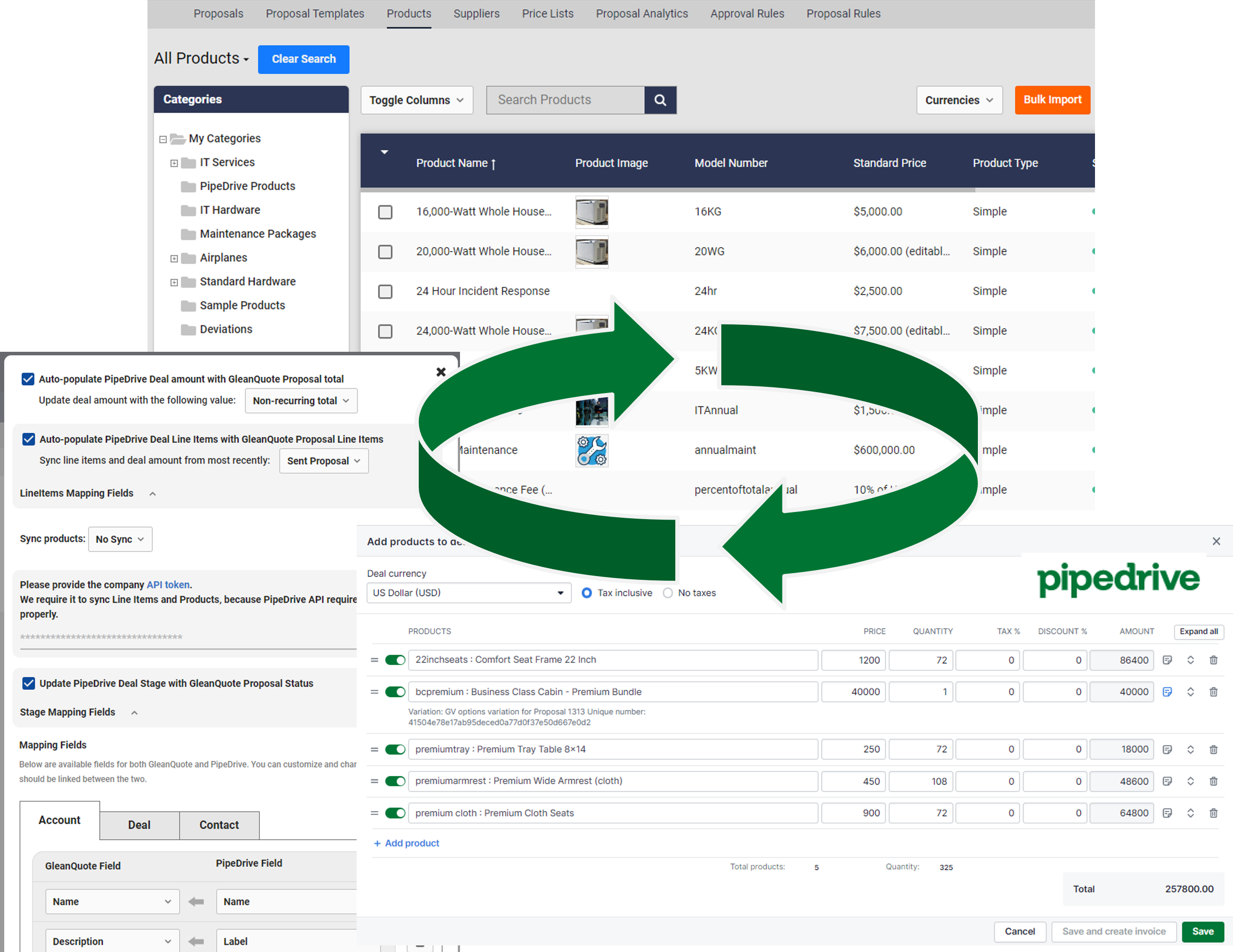Image resolution: width=1233 pixels, height=952 pixels.
Task: Open the Sent Proposal dropdown
Action: [323, 460]
